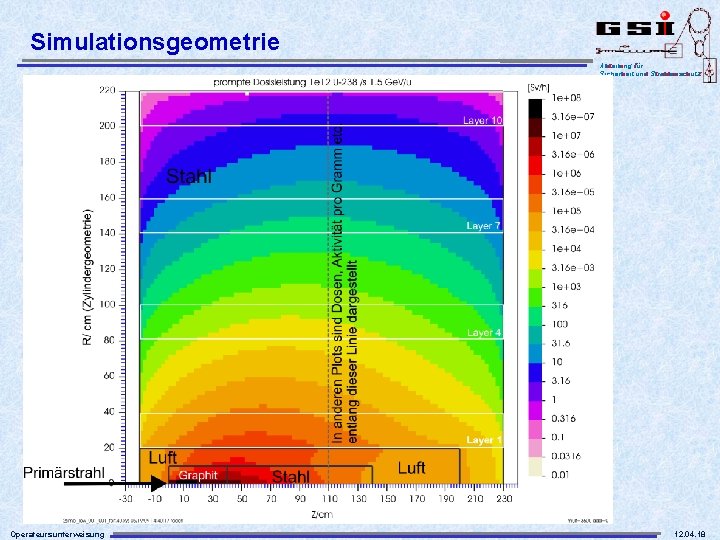Click the colorbar label "0.316"

[x=563, y=418]
